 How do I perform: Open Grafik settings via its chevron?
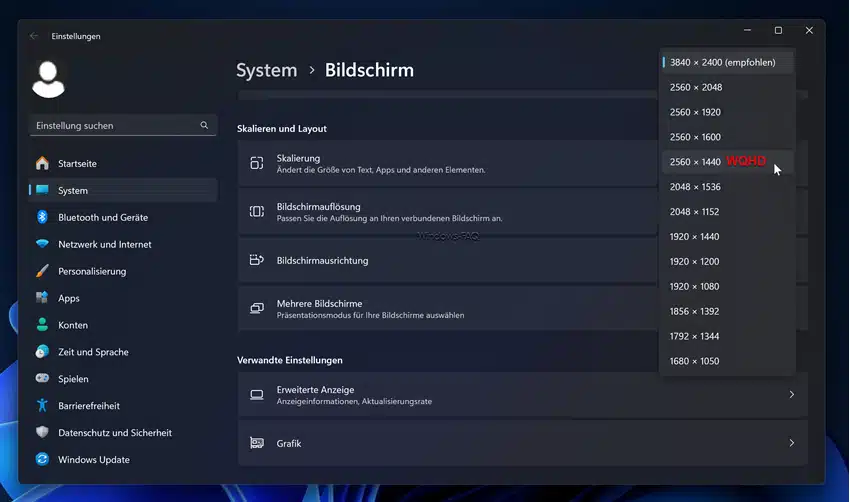(791, 443)
